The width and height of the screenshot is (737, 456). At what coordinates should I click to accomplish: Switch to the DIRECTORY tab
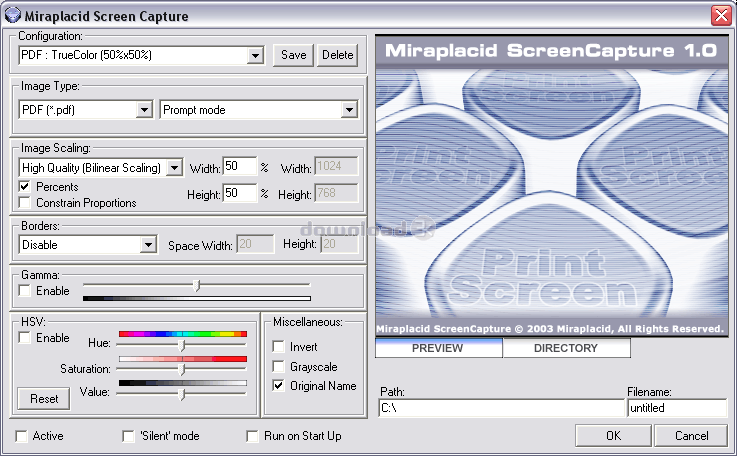(566, 348)
